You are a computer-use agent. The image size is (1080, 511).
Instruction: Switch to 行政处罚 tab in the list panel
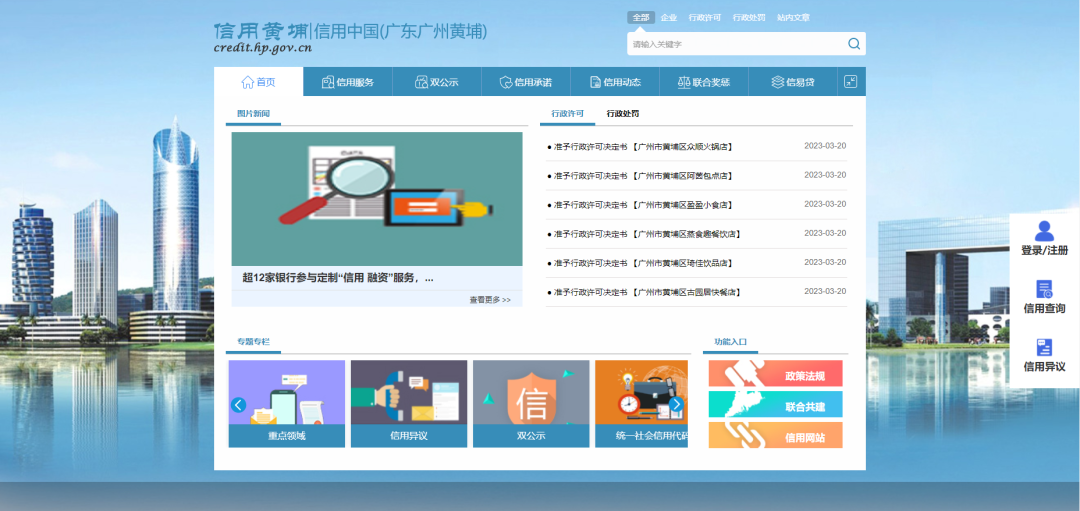pos(623,114)
